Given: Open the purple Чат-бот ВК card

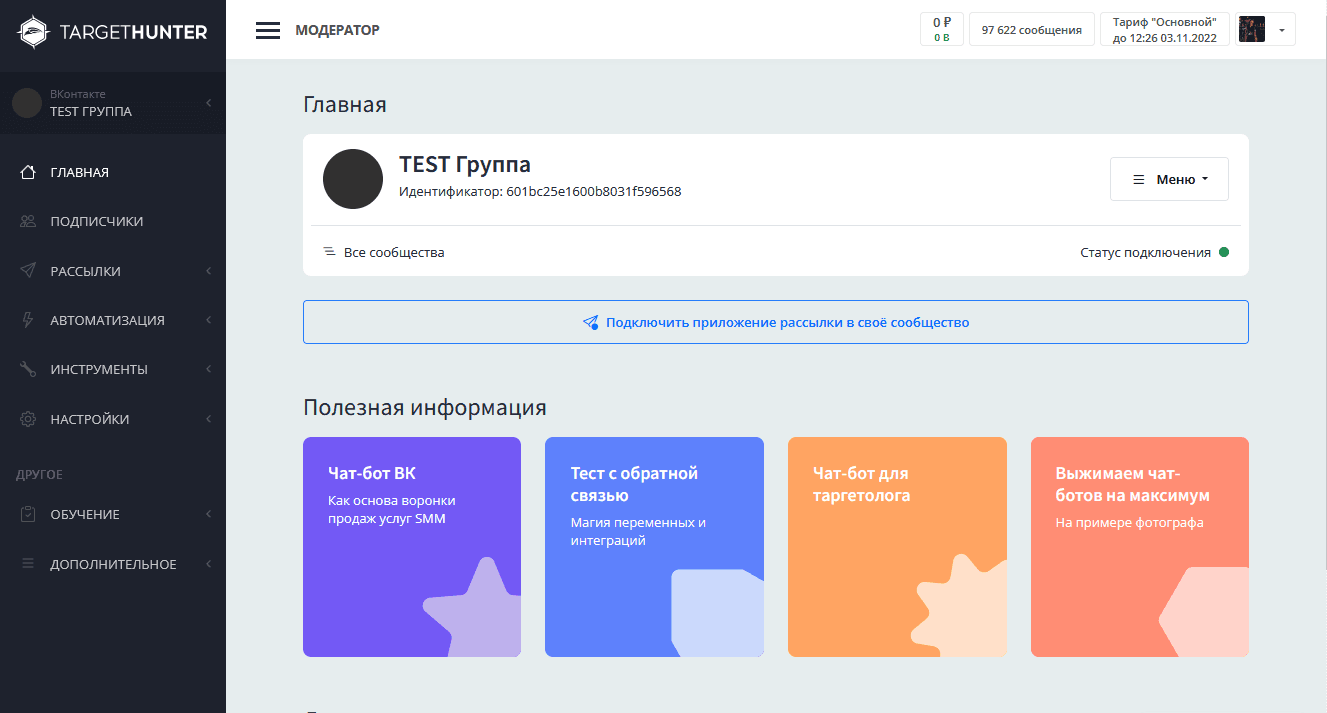Looking at the screenshot, I should coord(411,546).
